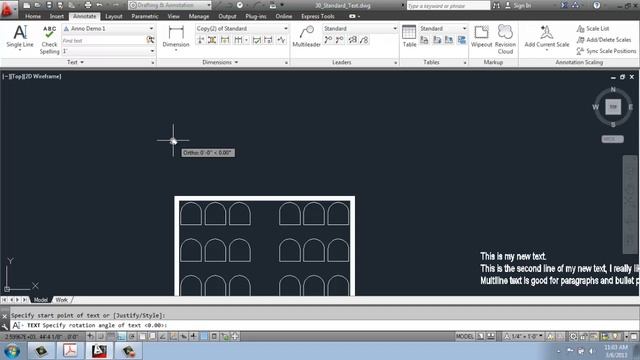The image size is (640, 360).
Task: Toggle Transparency display in status bar
Action: coord(204,336)
